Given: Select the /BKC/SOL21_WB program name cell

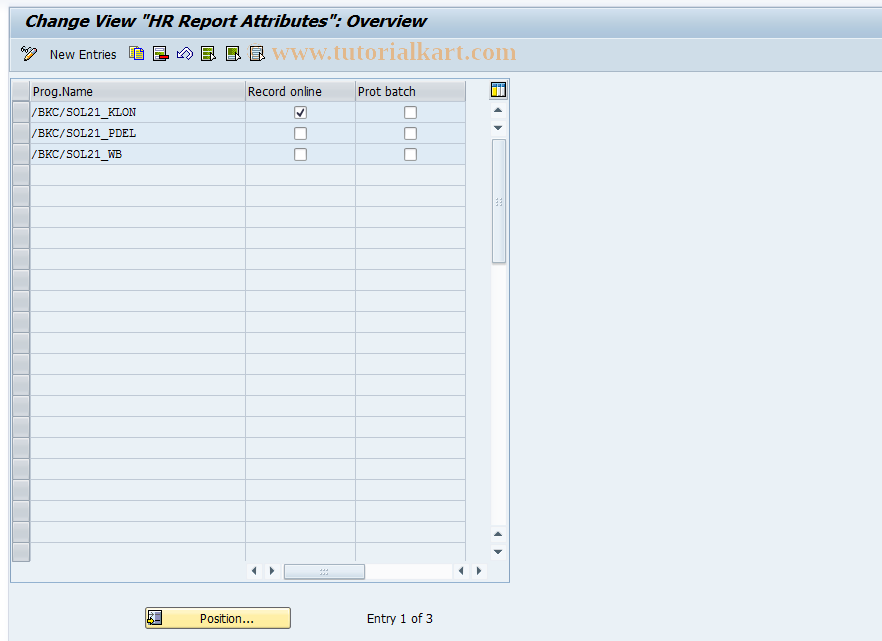Looking at the screenshot, I should click(138, 154).
